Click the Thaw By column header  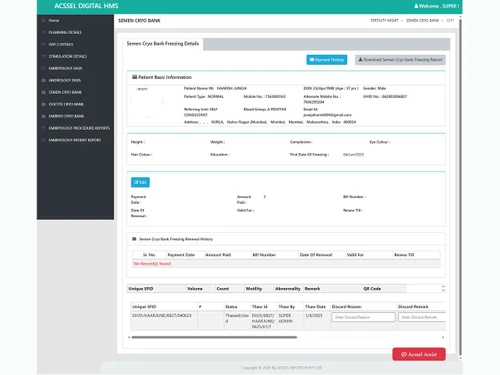287,307
